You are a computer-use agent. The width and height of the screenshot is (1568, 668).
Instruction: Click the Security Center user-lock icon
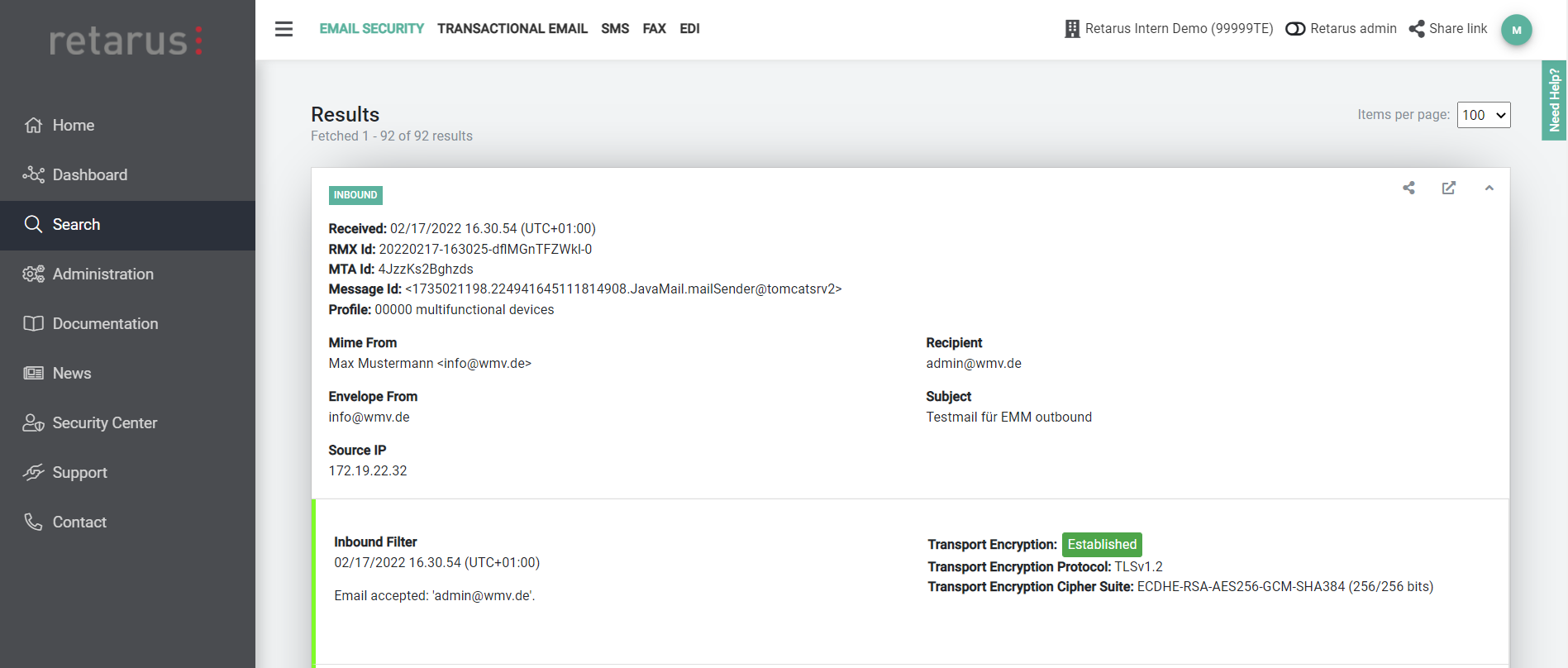(x=33, y=422)
